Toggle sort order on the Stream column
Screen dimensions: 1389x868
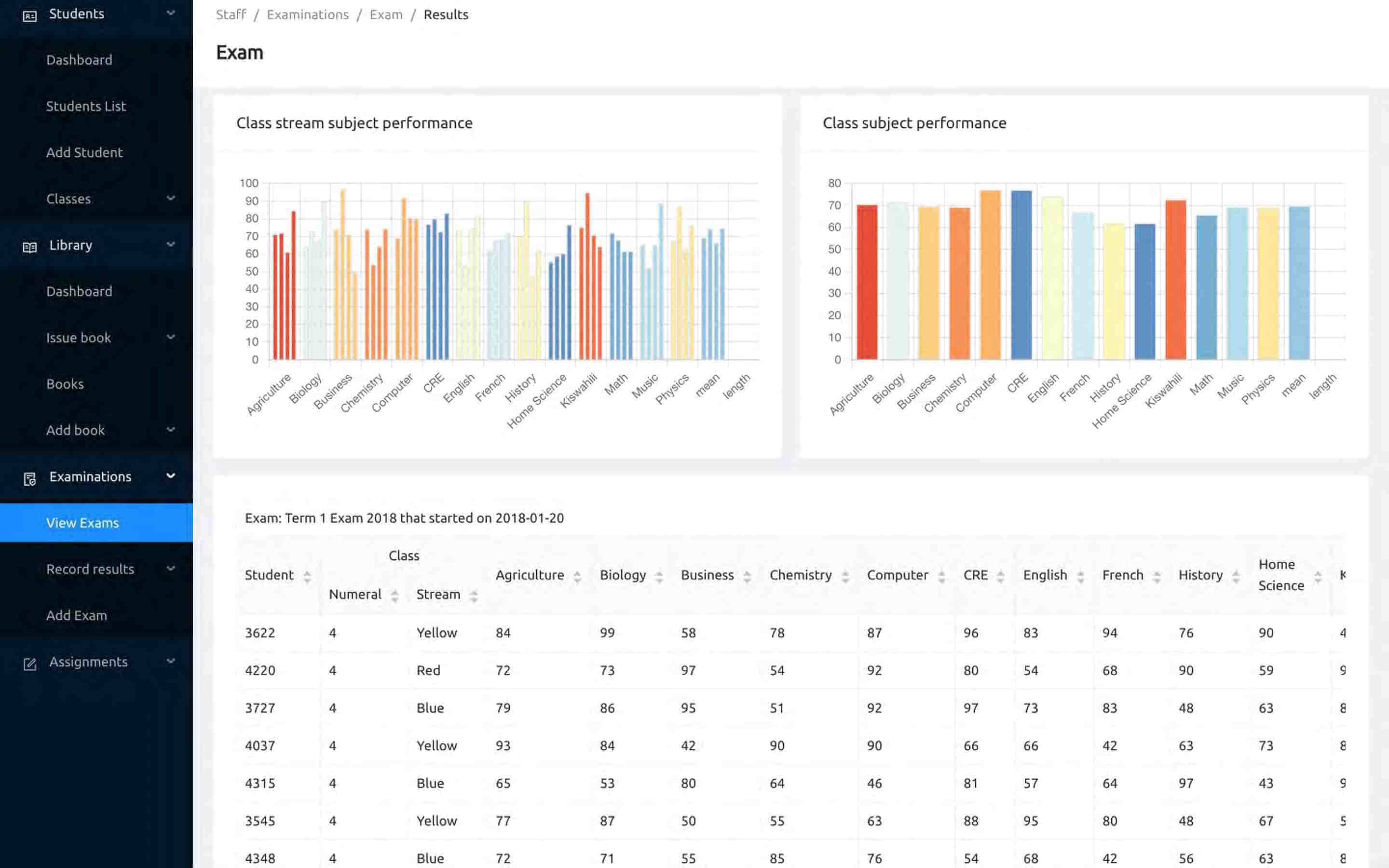point(474,596)
